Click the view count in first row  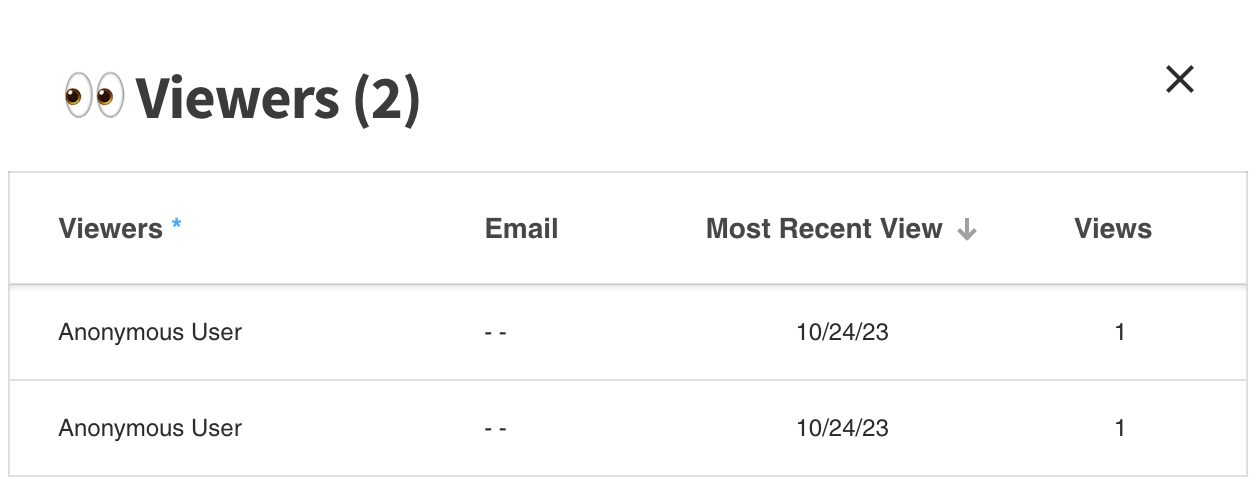point(1120,332)
